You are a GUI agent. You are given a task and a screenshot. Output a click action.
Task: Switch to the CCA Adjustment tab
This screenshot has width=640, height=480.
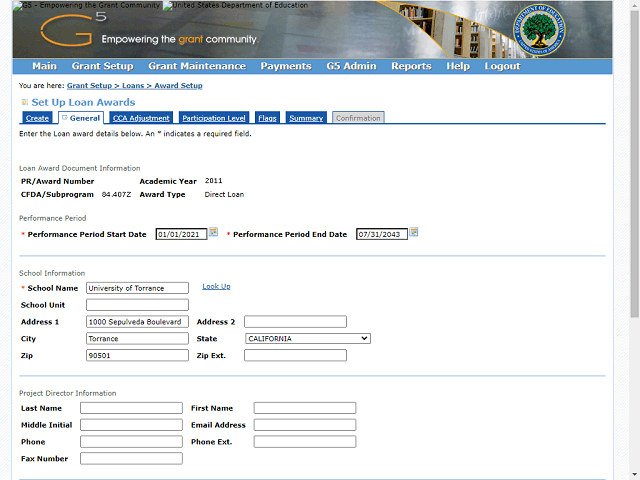(x=141, y=118)
